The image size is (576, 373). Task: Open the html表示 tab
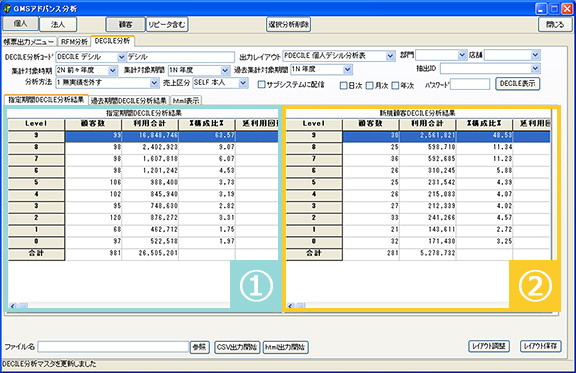[x=186, y=100]
